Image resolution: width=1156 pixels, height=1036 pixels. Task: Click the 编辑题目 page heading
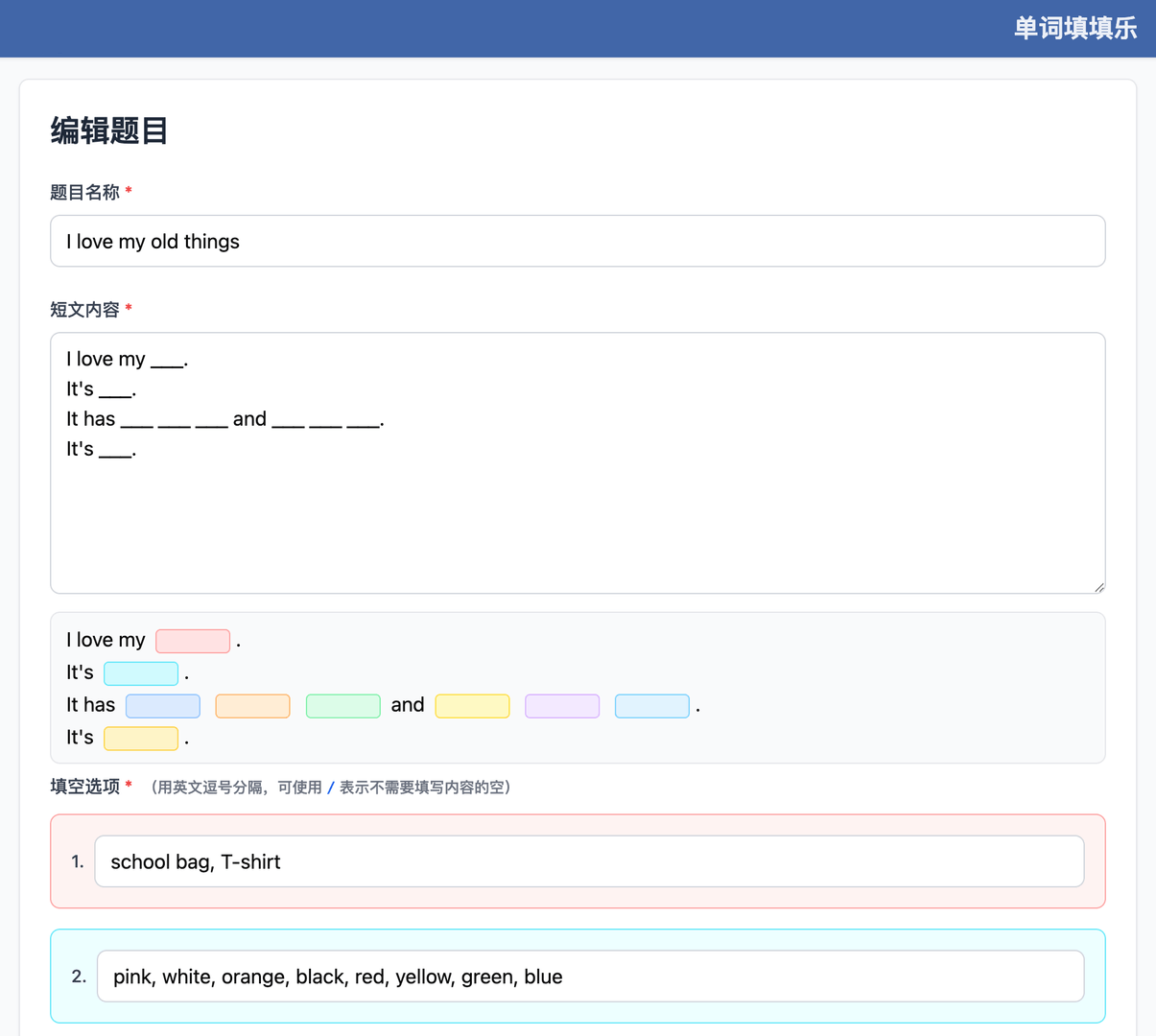pos(109,130)
